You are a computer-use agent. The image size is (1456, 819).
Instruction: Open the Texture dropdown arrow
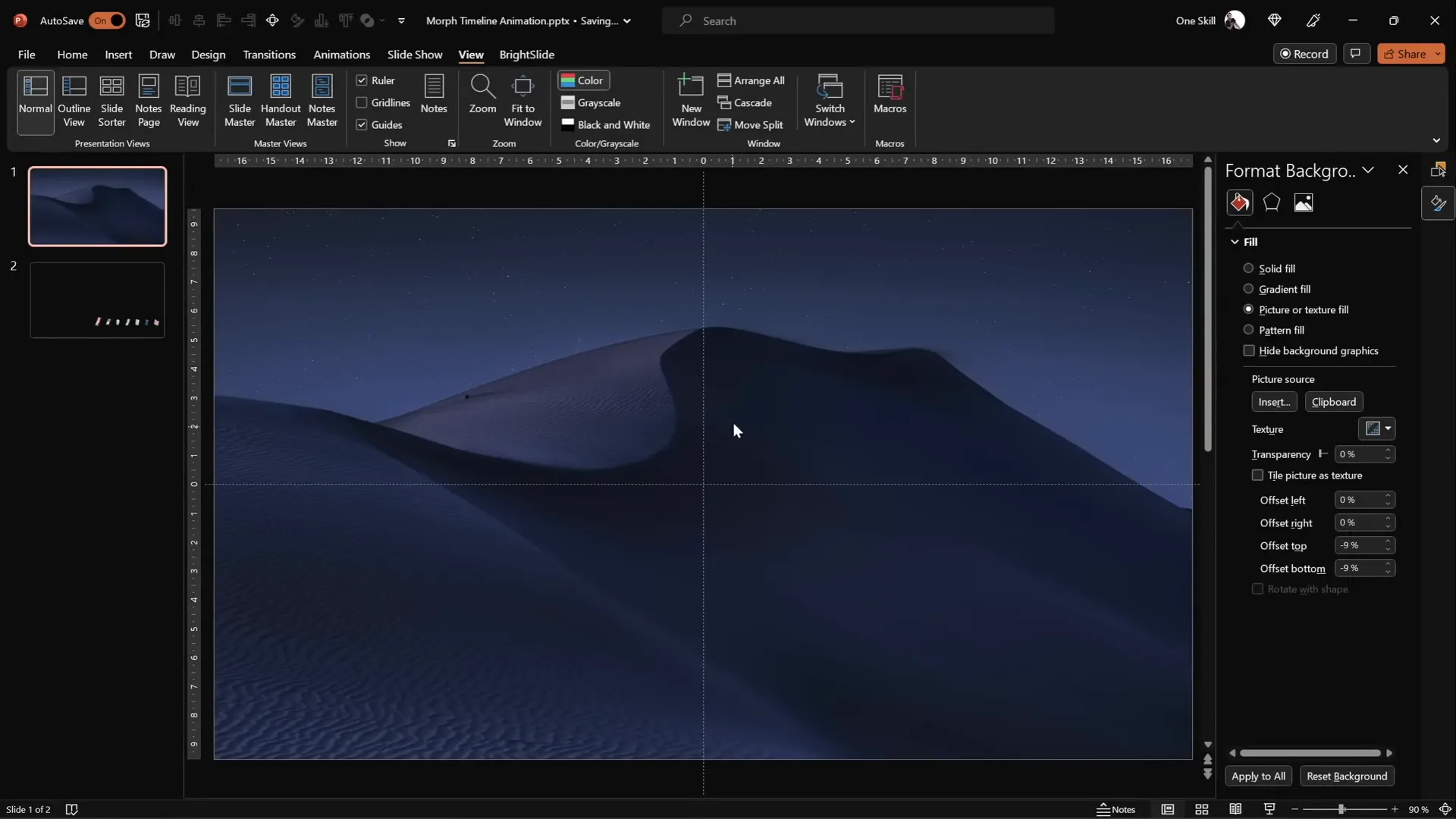1388,428
